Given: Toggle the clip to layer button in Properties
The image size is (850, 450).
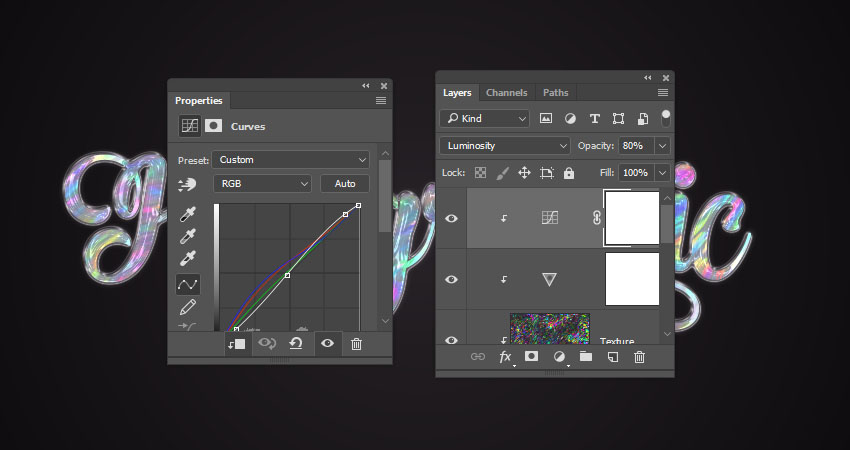Looking at the screenshot, I should [x=237, y=344].
